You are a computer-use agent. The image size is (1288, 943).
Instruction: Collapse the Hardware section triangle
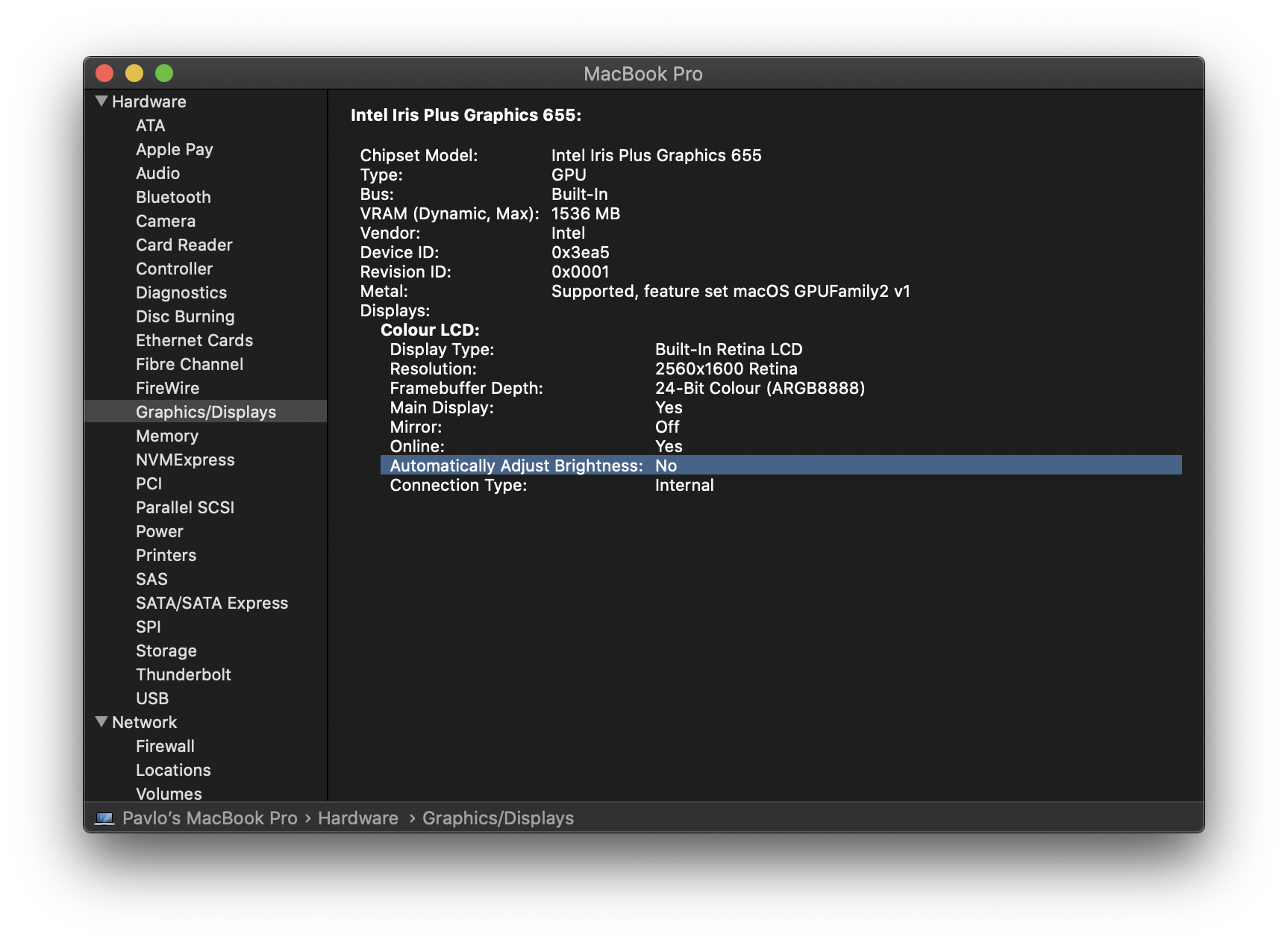tap(101, 101)
